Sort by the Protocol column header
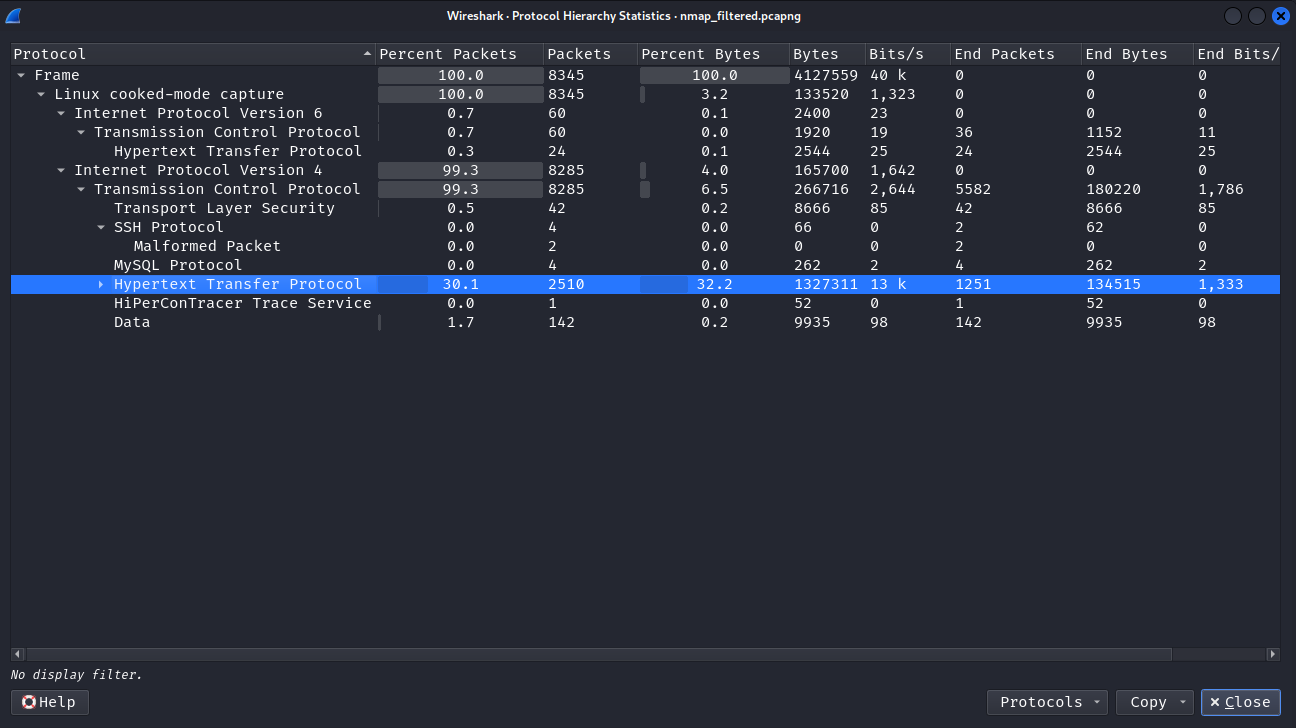This screenshot has width=1296, height=728. (190, 54)
